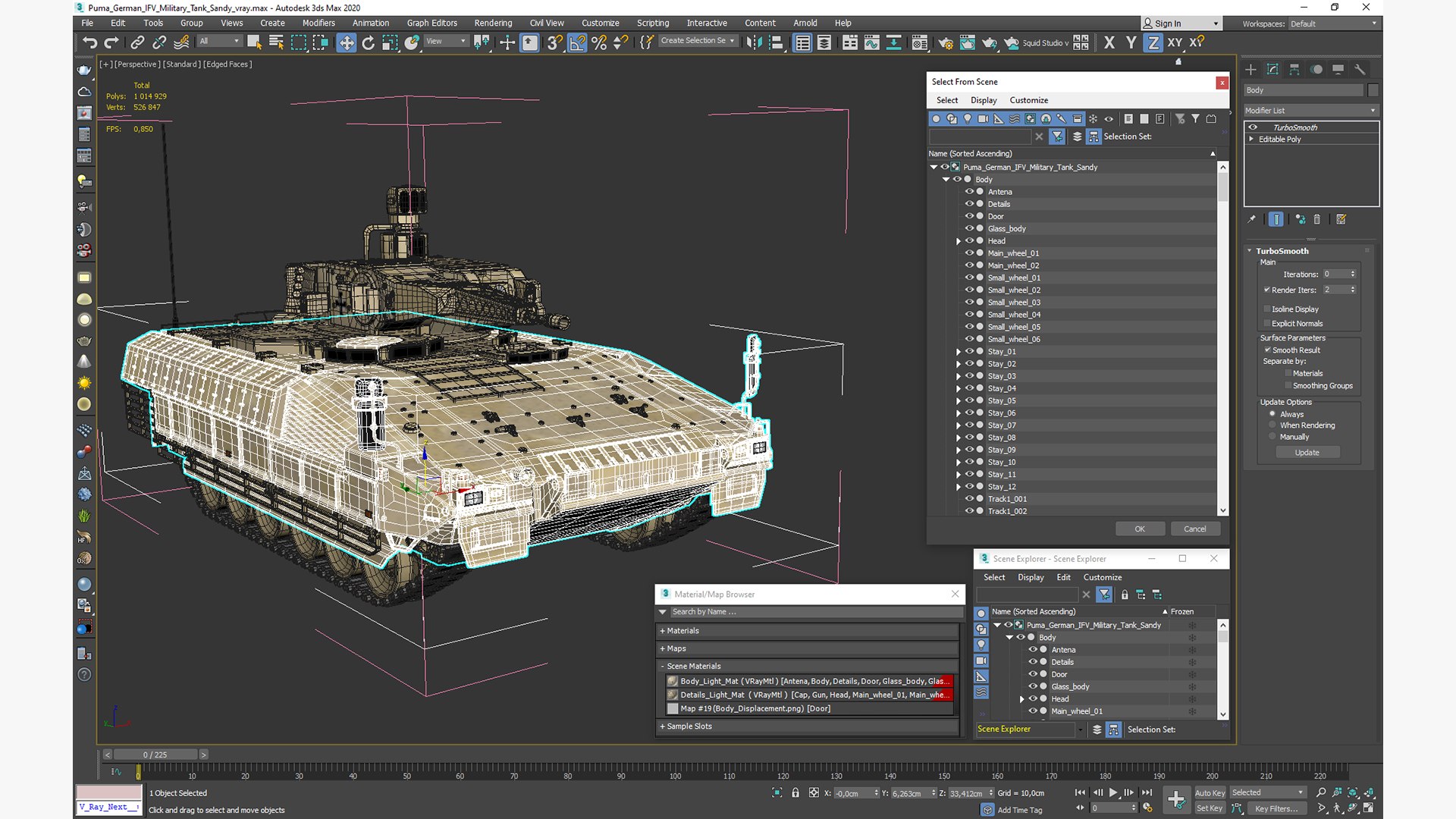
Task: Click Auto Key button
Action: point(1210,793)
